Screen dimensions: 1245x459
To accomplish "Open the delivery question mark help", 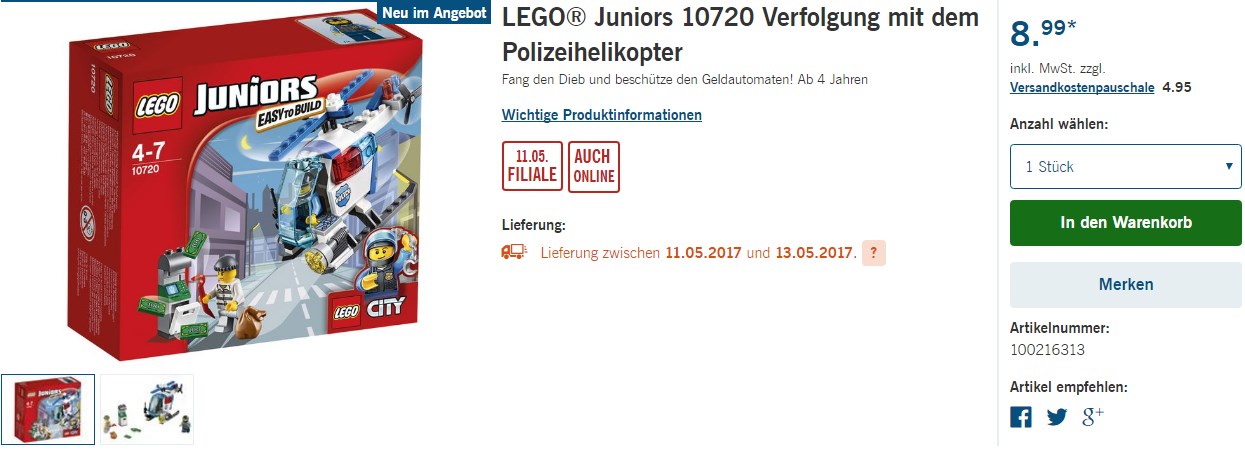I will [x=874, y=253].
